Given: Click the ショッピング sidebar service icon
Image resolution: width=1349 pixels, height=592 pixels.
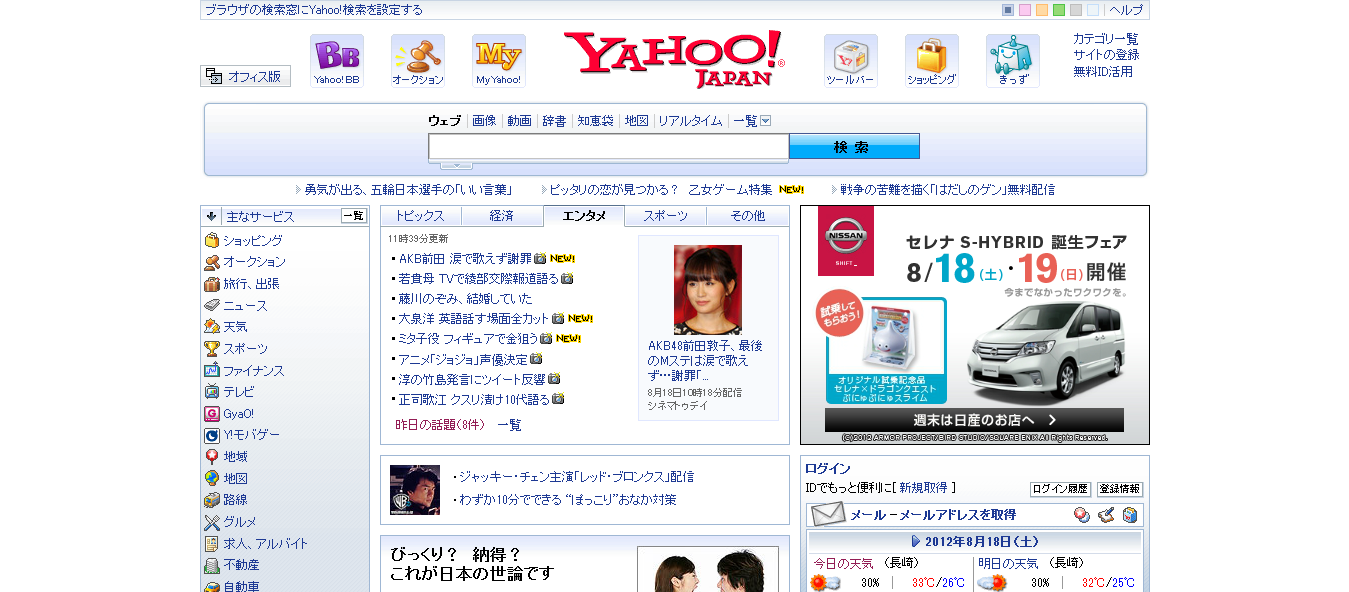Looking at the screenshot, I should tap(212, 240).
